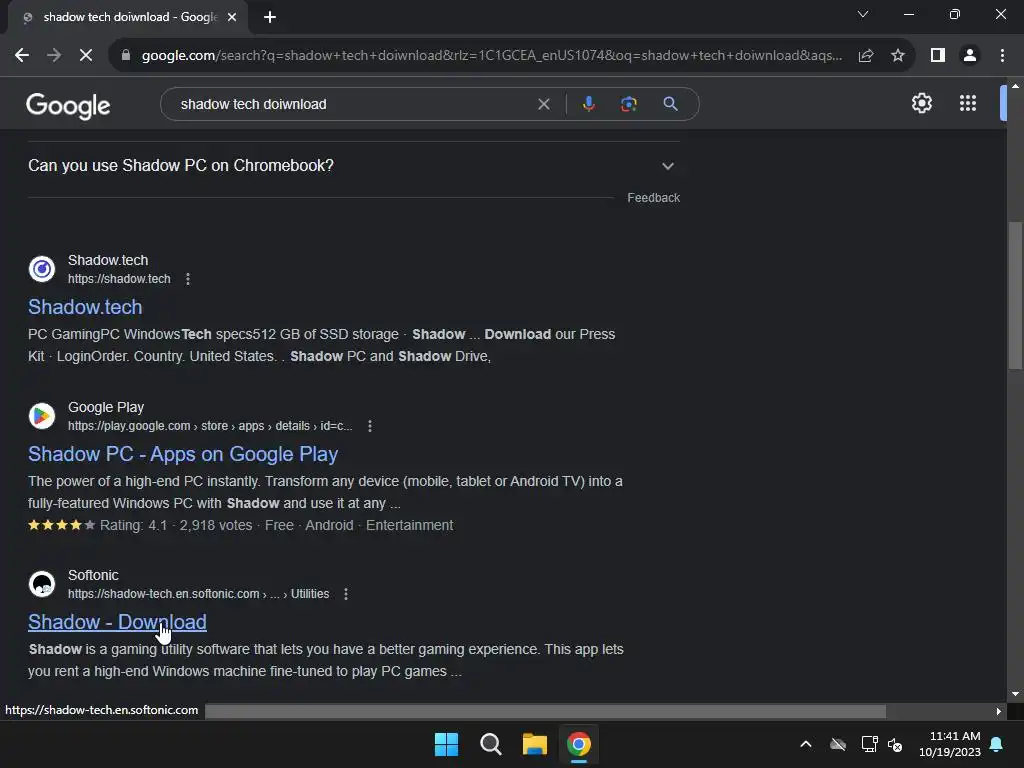Open the Shadow.tech result title
The width and height of the screenshot is (1024, 768).
(85, 307)
